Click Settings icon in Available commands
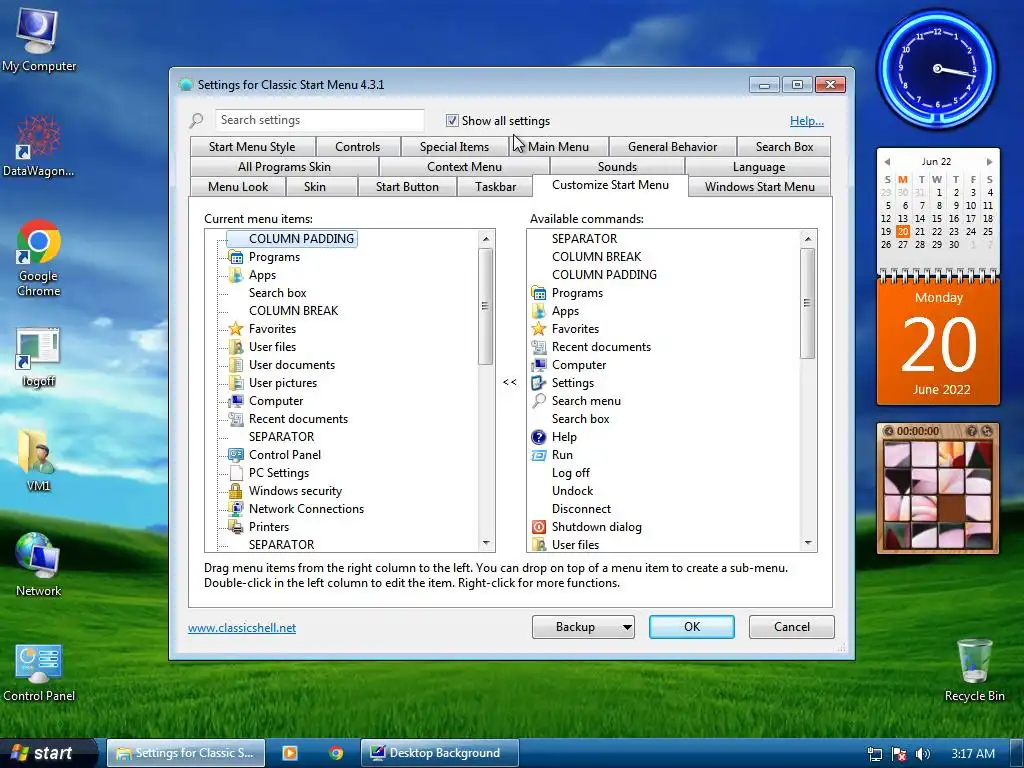This screenshot has height=768, width=1024. (539, 383)
